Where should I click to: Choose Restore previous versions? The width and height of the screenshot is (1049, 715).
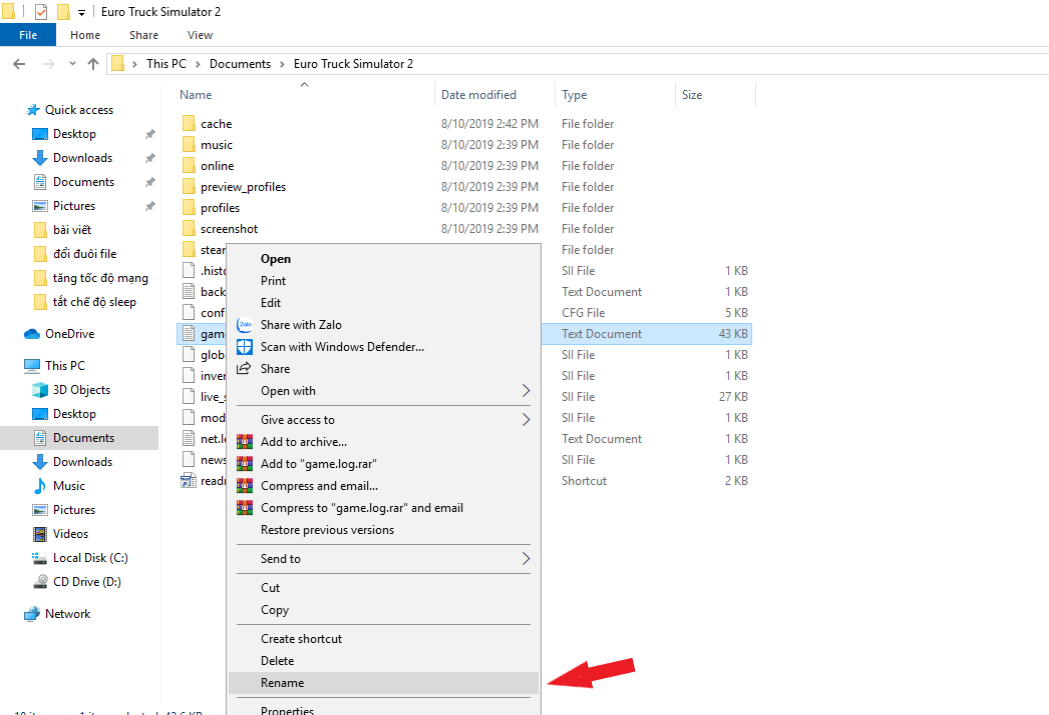327,530
